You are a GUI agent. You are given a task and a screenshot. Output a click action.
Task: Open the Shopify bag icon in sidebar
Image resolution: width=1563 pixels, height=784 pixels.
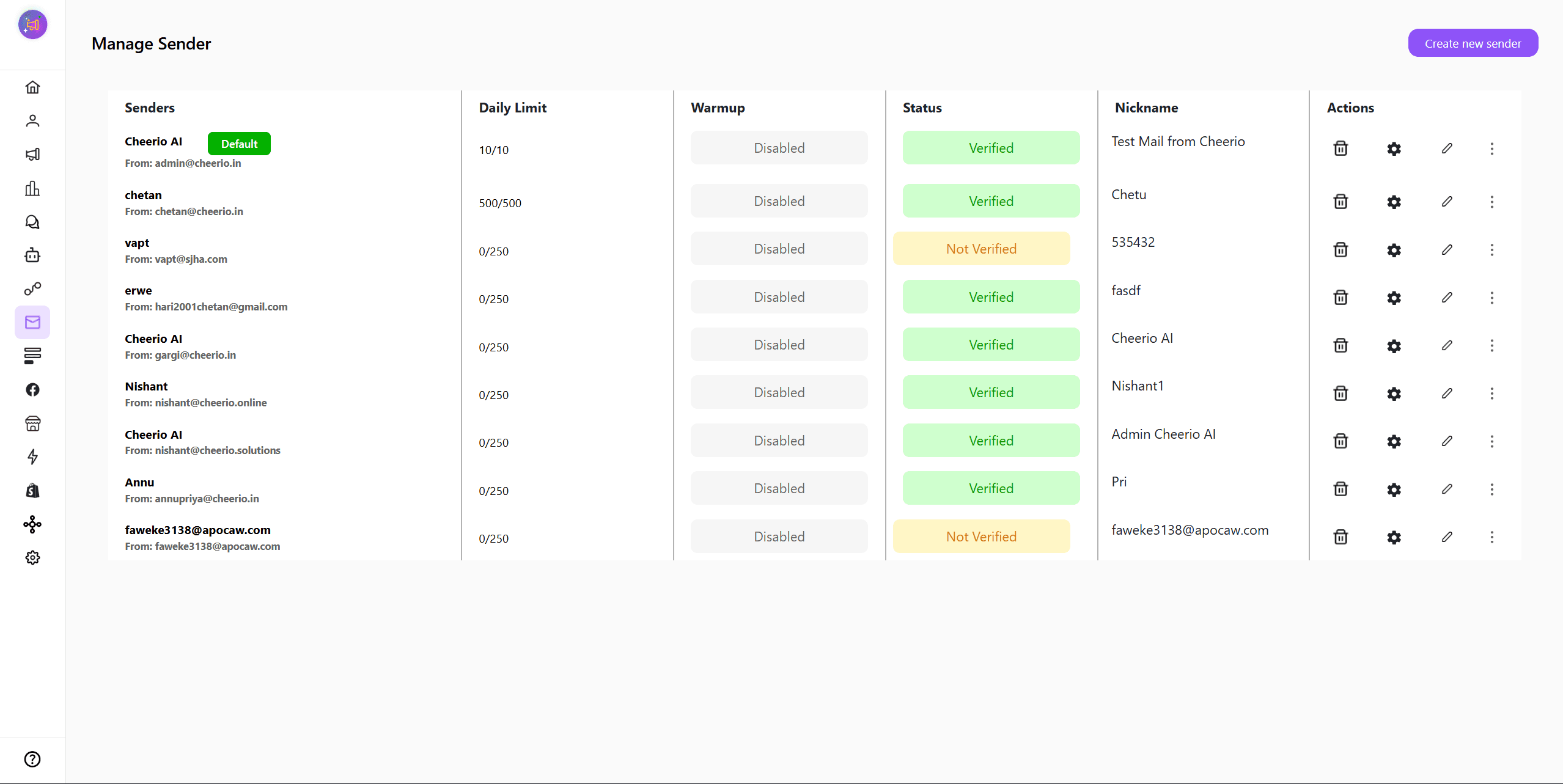[32, 490]
